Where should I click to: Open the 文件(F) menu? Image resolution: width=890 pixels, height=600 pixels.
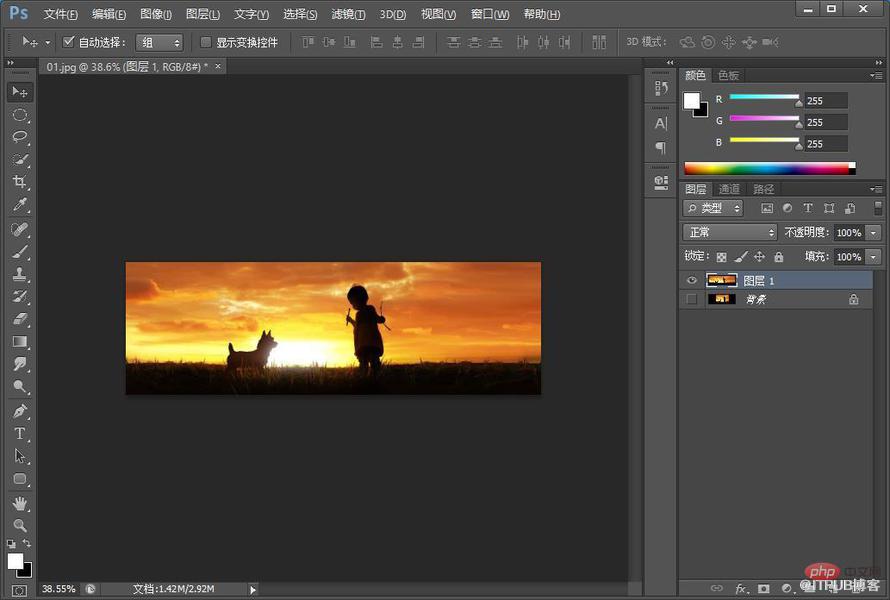60,14
